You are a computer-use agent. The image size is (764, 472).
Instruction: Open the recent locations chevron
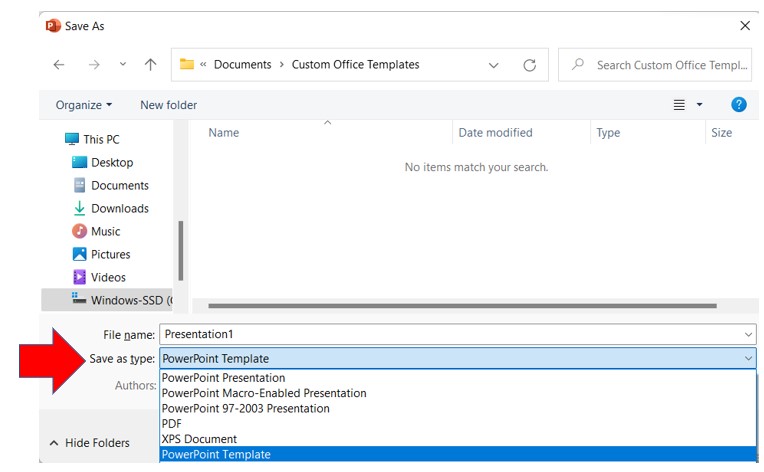(x=123, y=64)
